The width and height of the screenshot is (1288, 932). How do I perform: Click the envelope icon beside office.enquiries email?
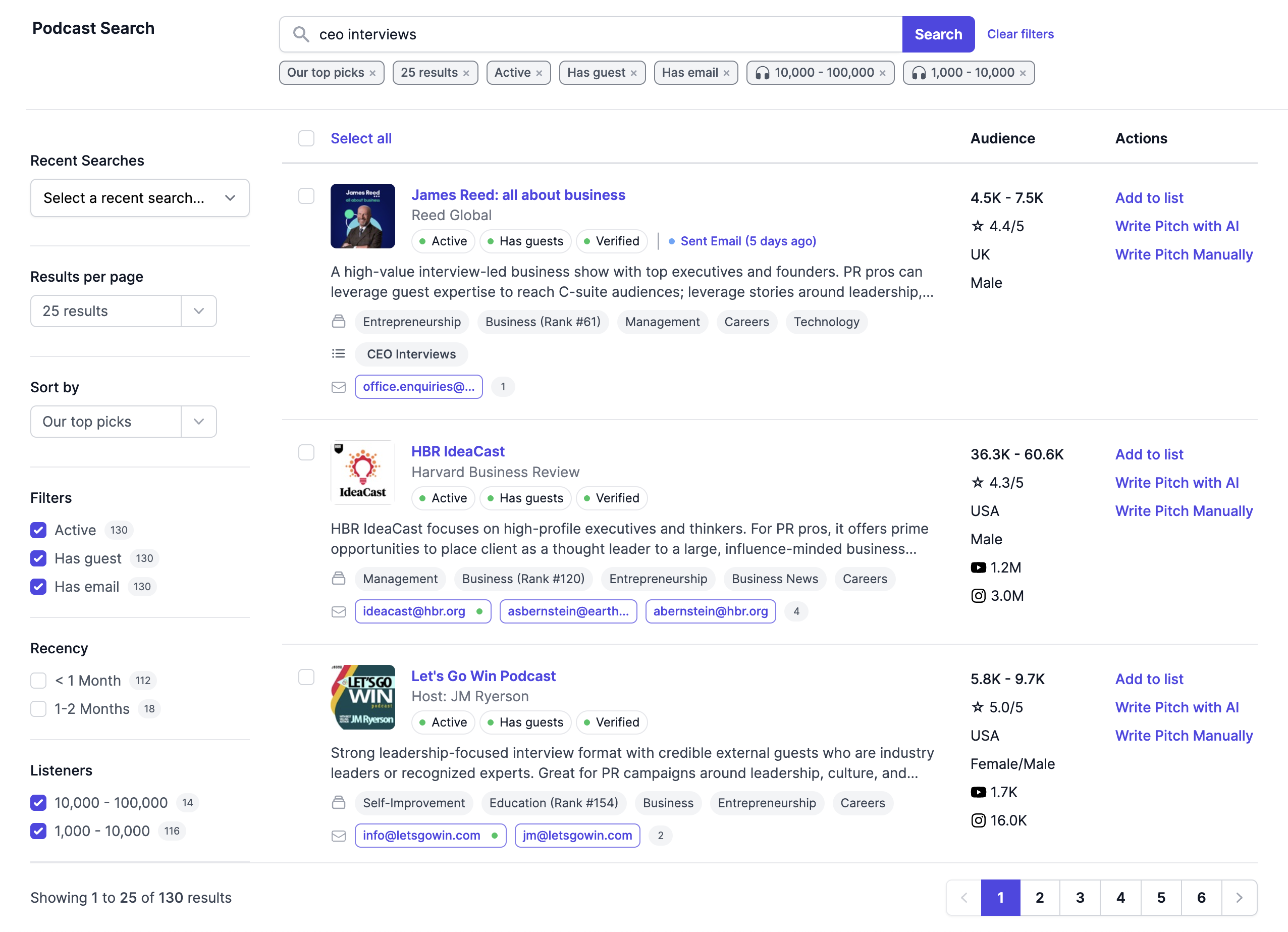click(339, 387)
